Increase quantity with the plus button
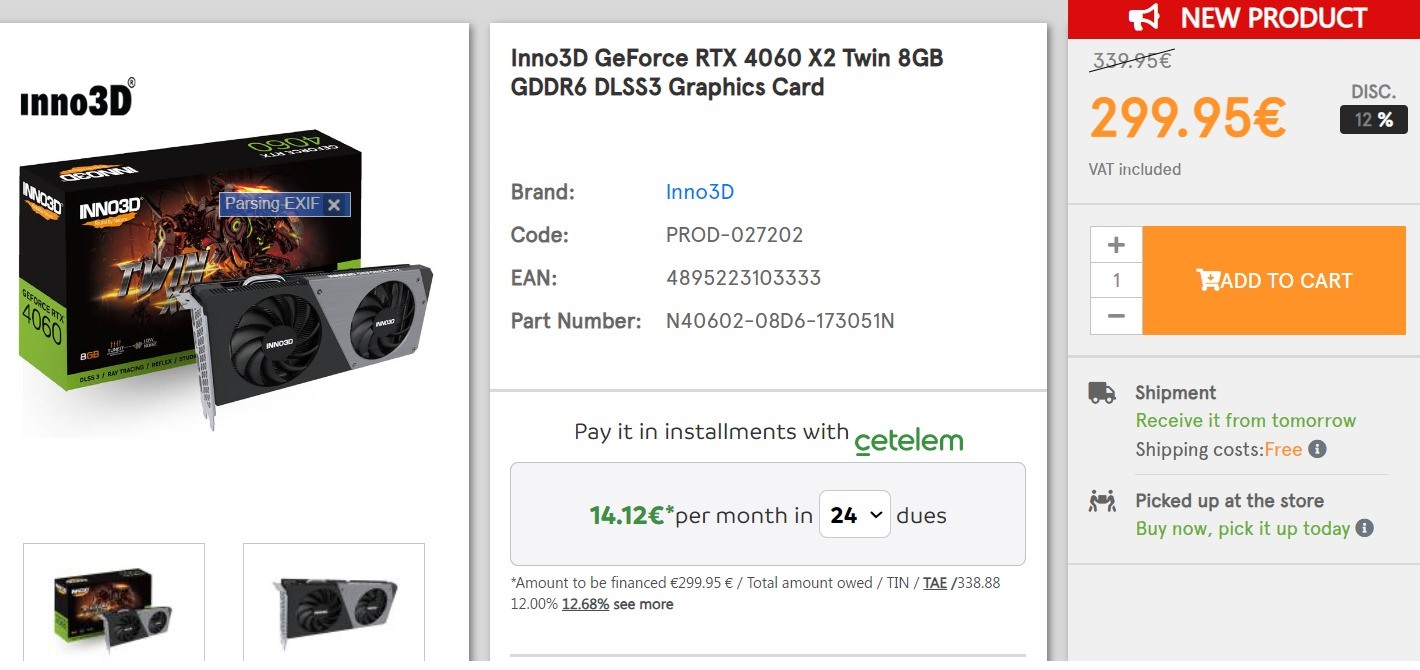 1116,245
